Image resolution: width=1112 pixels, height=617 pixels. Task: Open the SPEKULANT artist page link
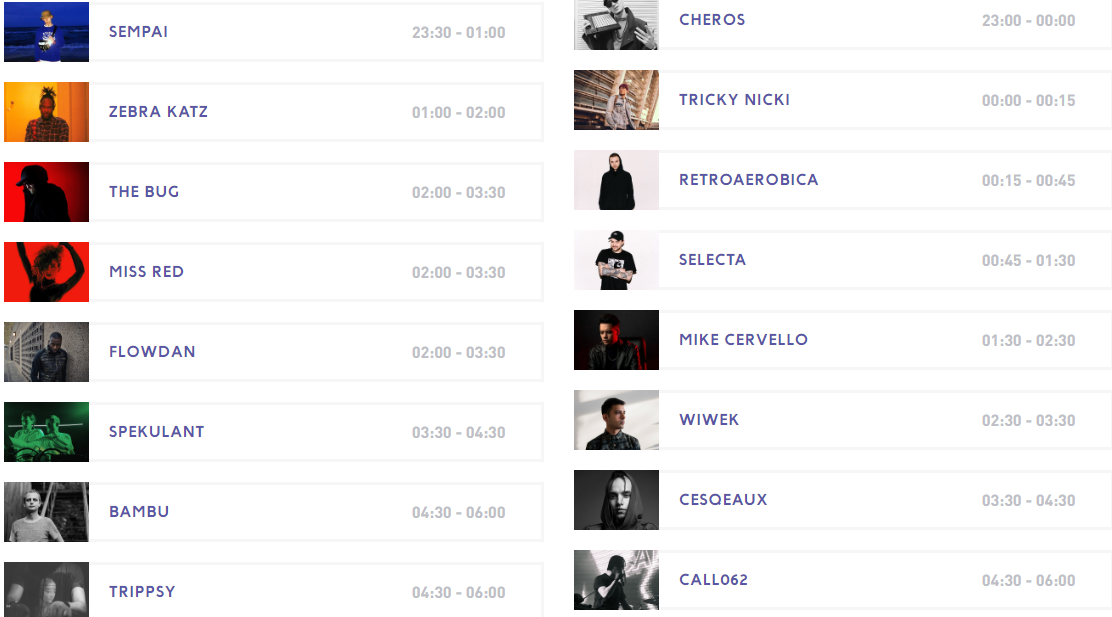tap(156, 432)
